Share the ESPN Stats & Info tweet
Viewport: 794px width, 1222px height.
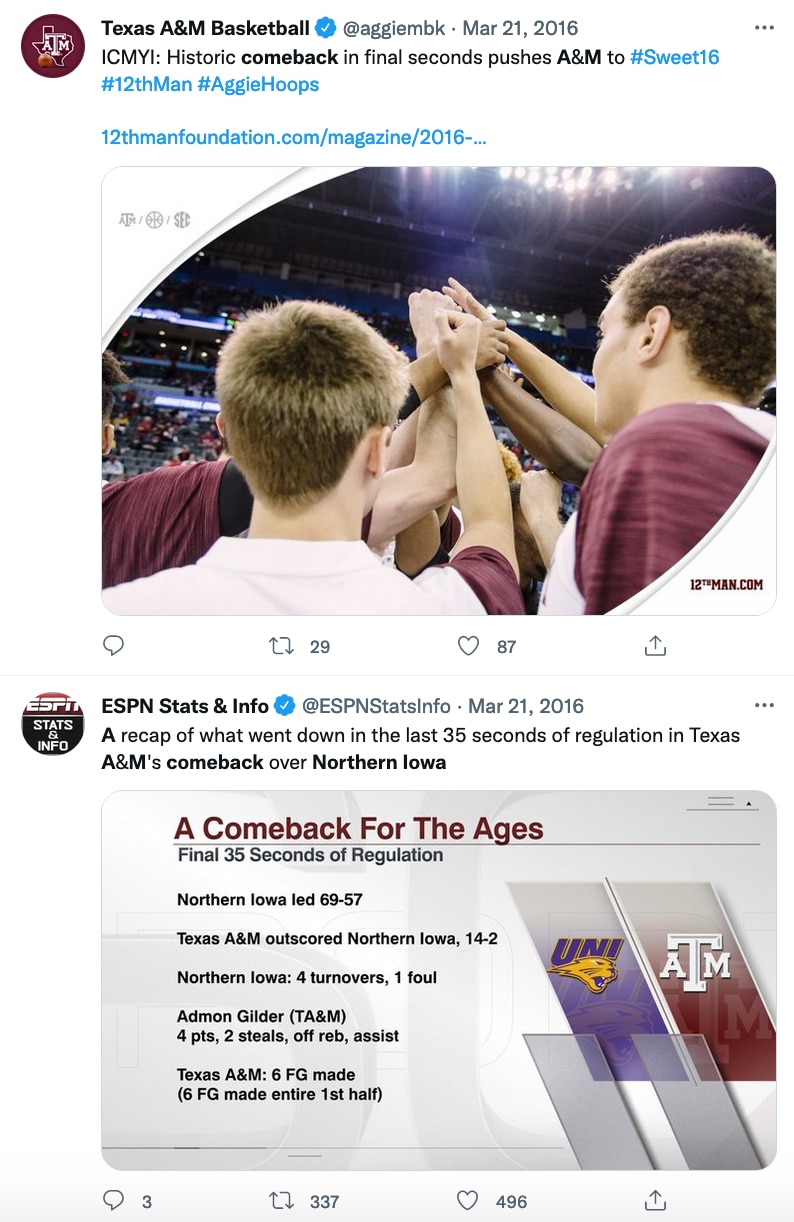pos(655,1200)
